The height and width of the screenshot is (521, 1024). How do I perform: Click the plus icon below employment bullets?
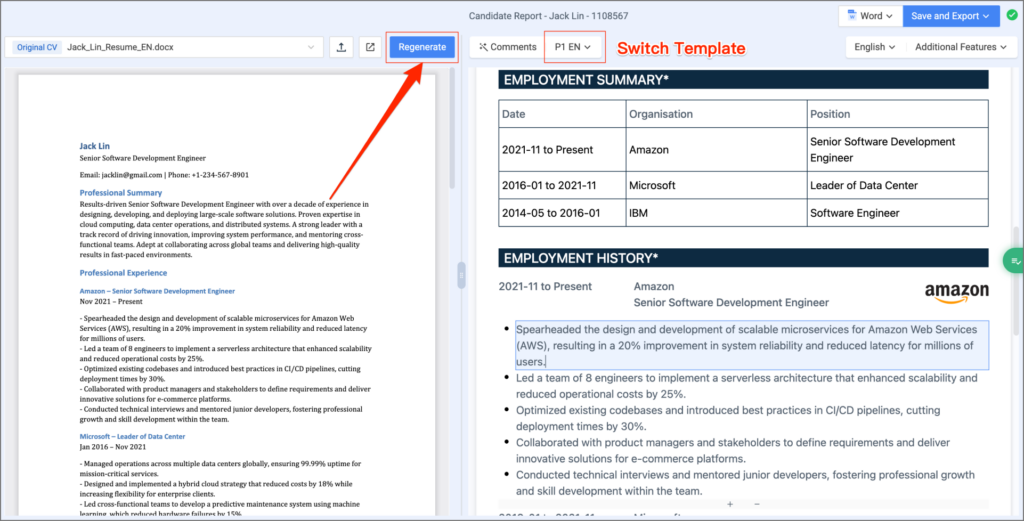(x=730, y=504)
